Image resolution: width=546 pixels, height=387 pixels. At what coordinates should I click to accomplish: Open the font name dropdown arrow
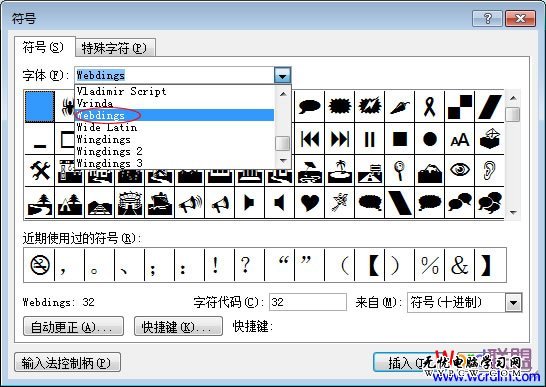coord(282,75)
